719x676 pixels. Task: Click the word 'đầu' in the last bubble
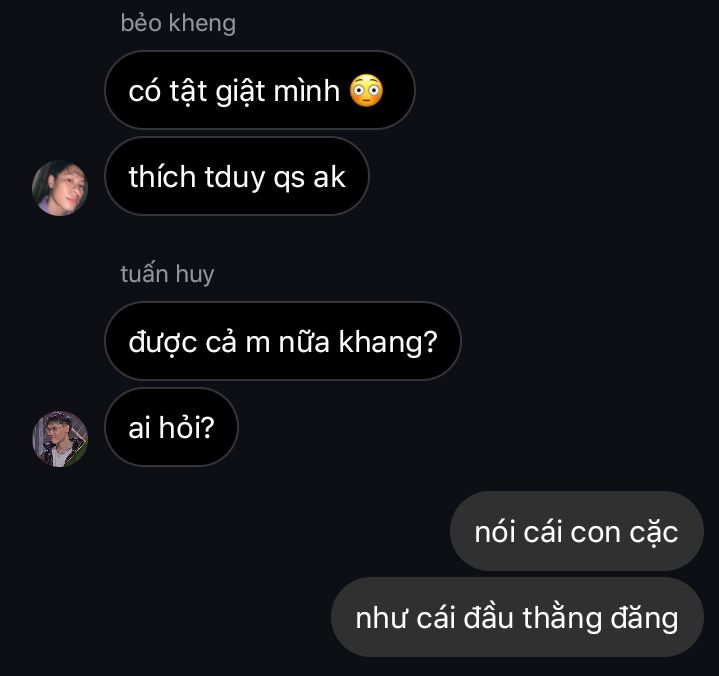click(488, 617)
